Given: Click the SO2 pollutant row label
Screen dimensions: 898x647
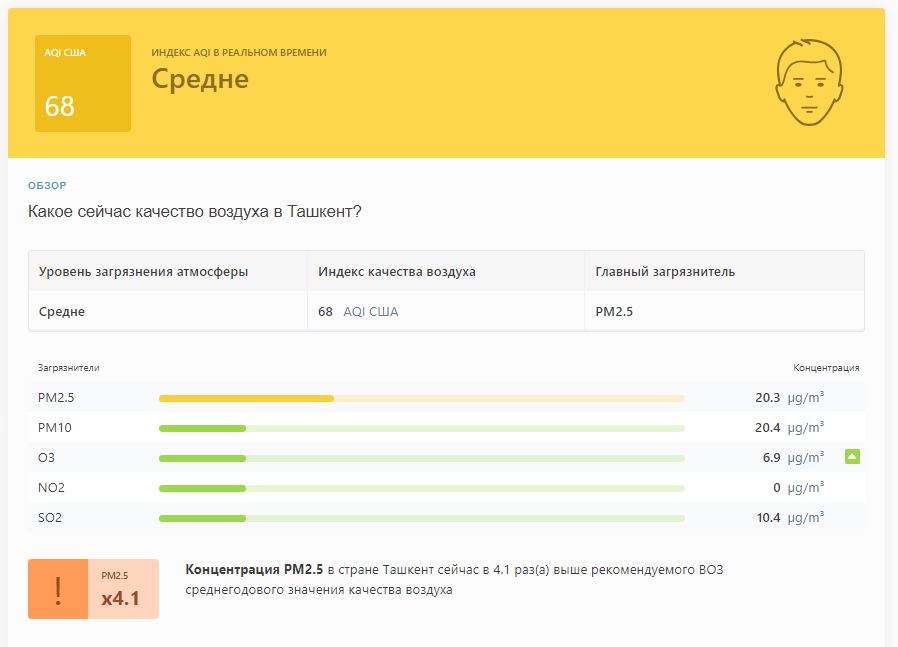Looking at the screenshot, I should pos(50,518).
